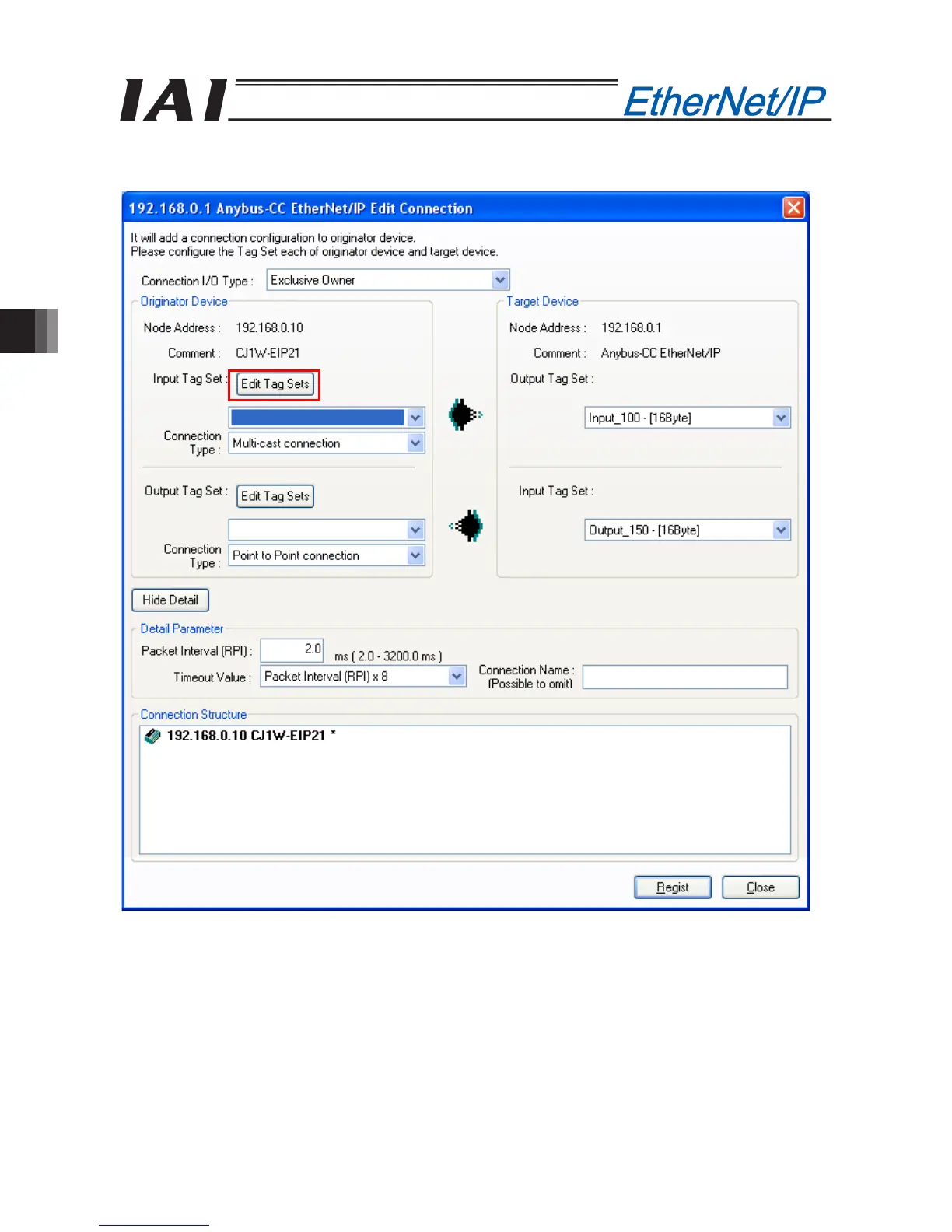This screenshot has width=952, height=1232.
Task: Click the target Node Address 192.168.0.1
Action: pos(632,328)
